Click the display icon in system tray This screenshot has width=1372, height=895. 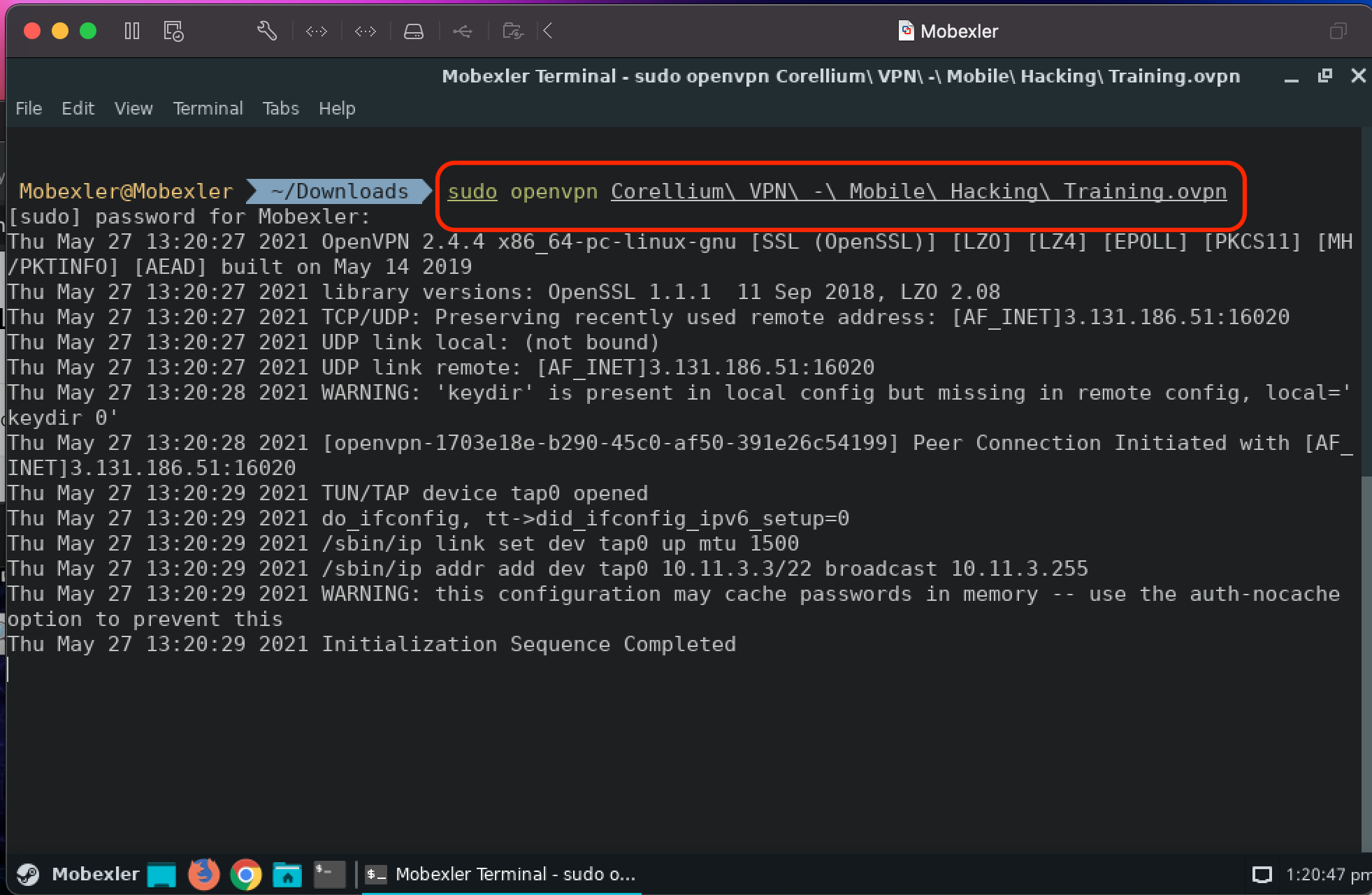(1262, 875)
